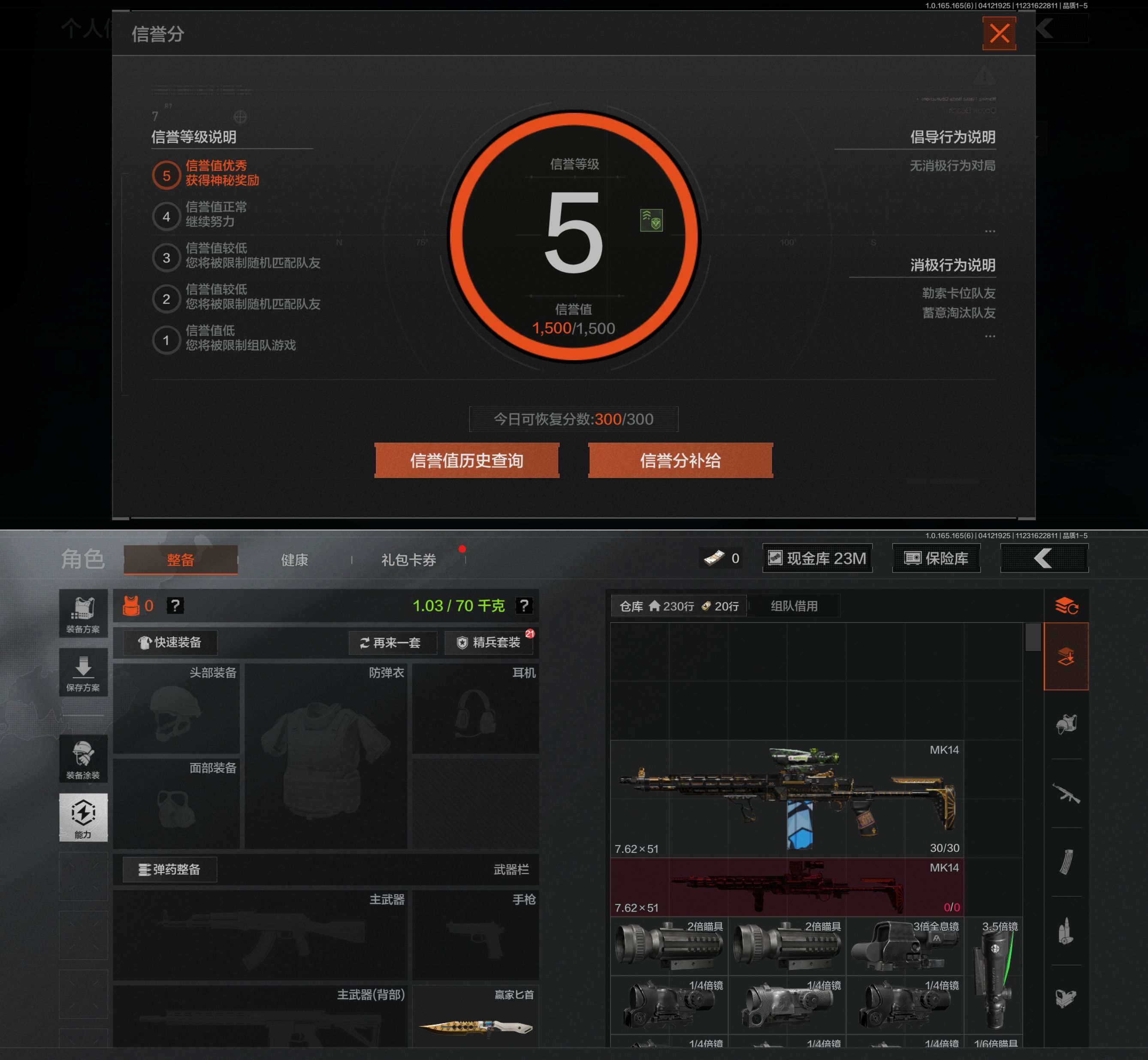Open the 能力 ability icon

(x=83, y=817)
